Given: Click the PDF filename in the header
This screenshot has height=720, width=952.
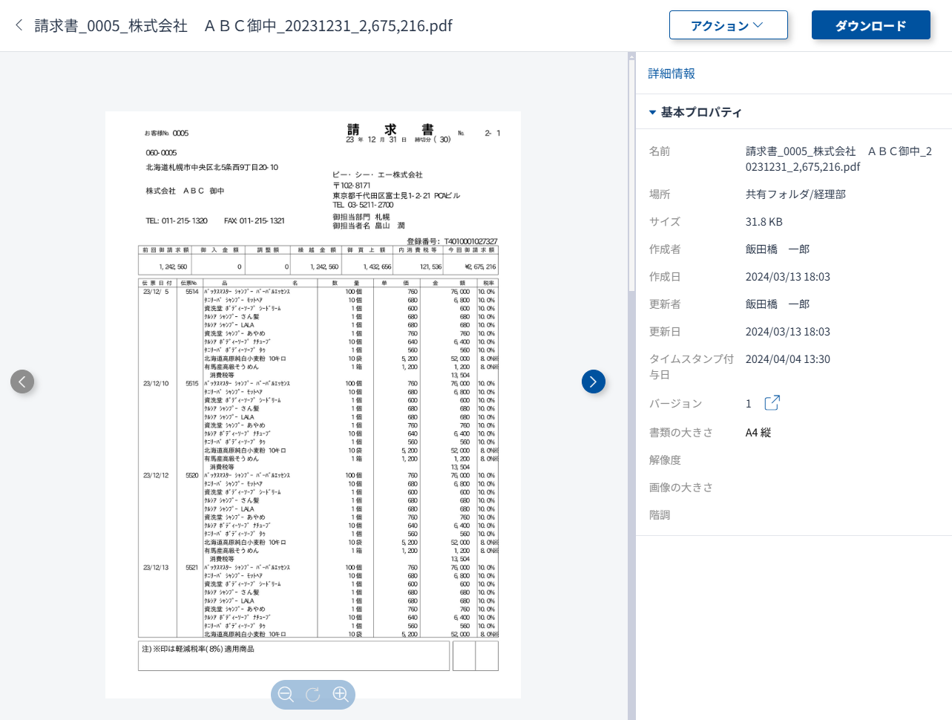Looking at the screenshot, I should [x=243, y=25].
